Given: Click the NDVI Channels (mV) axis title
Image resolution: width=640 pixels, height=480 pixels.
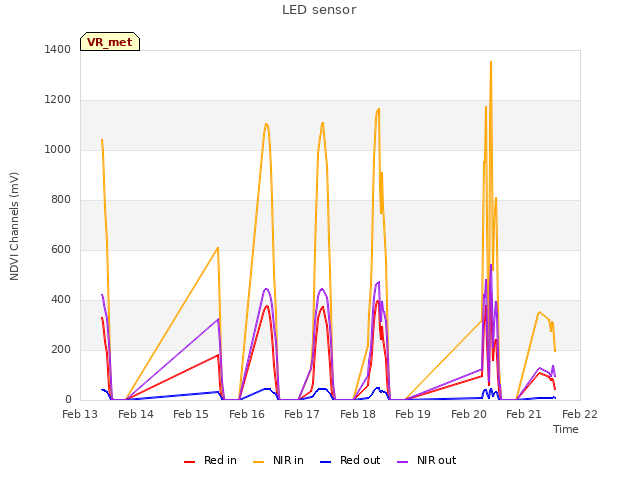Looking at the screenshot, I should [14, 226].
